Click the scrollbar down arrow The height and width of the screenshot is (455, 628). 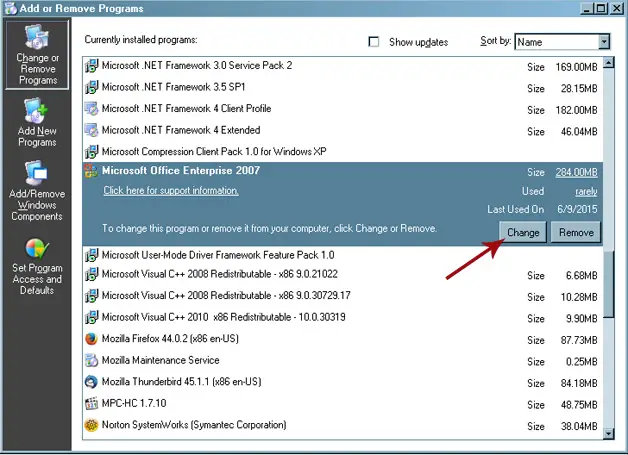tap(609, 433)
